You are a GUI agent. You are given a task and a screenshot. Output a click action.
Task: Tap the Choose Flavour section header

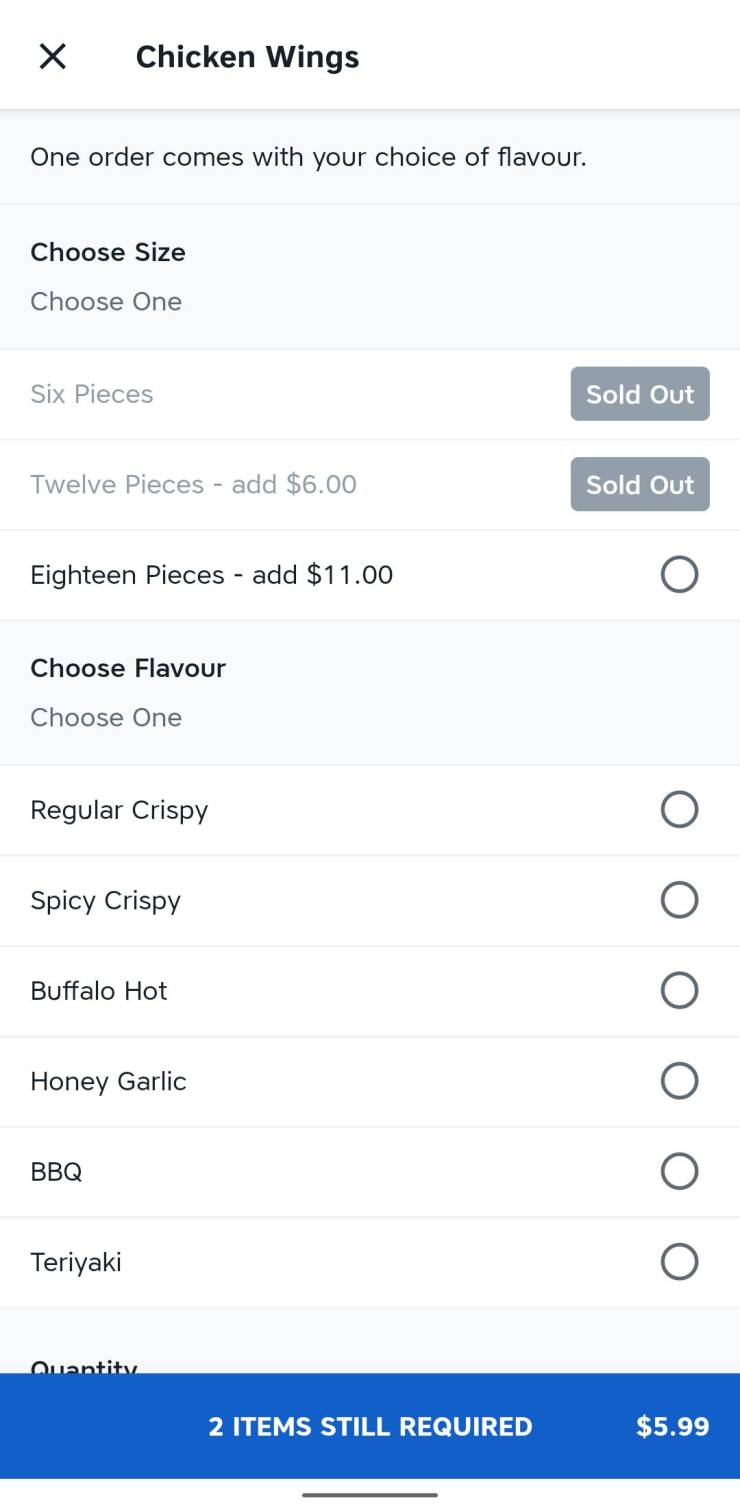[128, 668]
